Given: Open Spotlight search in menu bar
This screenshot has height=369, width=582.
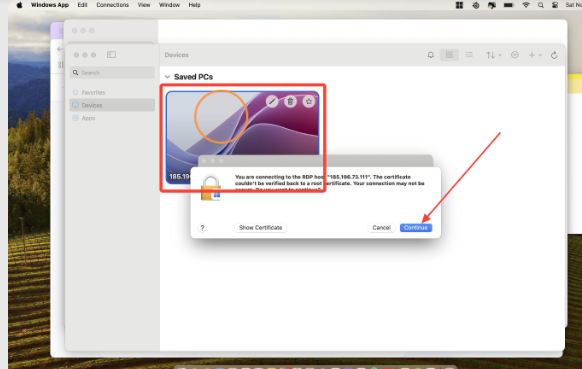Looking at the screenshot, I should [x=541, y=5].
